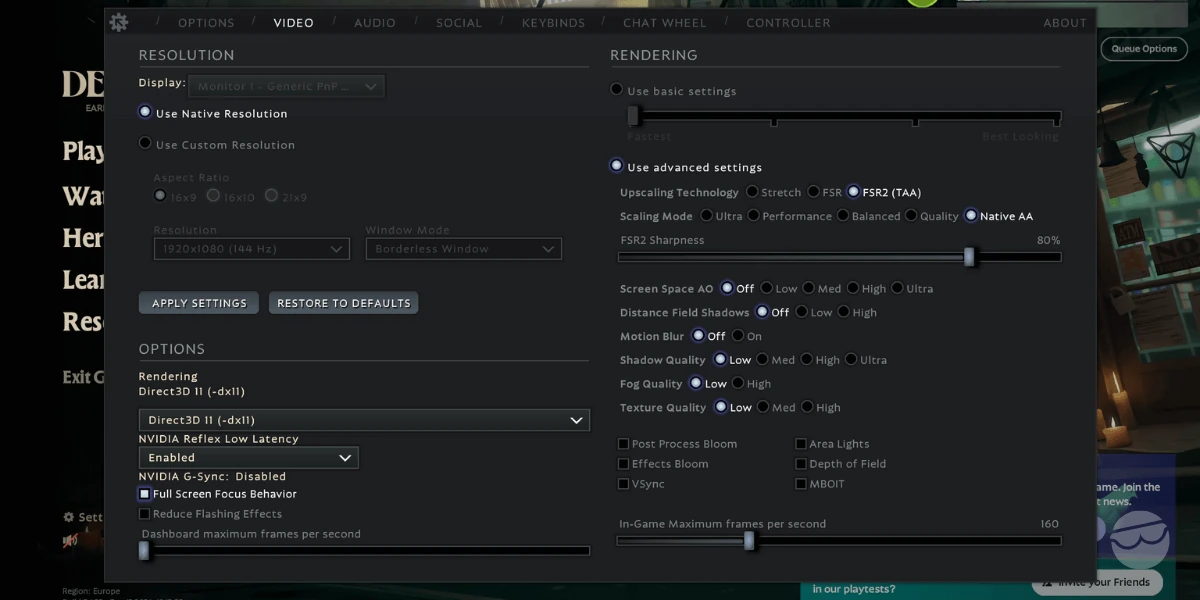This screenshot has width=1200, height=600.
Task: Select the Video tab
Action: click(x=293, y=23)
